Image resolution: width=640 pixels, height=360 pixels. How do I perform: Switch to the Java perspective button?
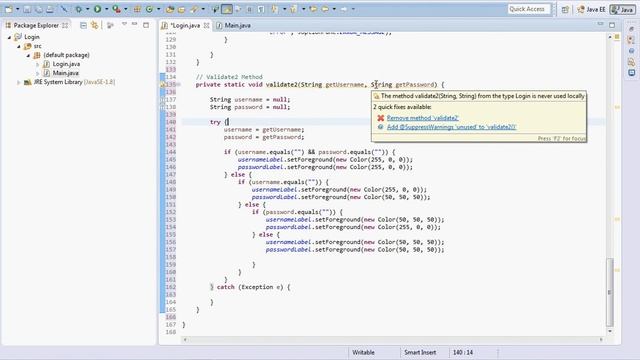tap(622, 9)
